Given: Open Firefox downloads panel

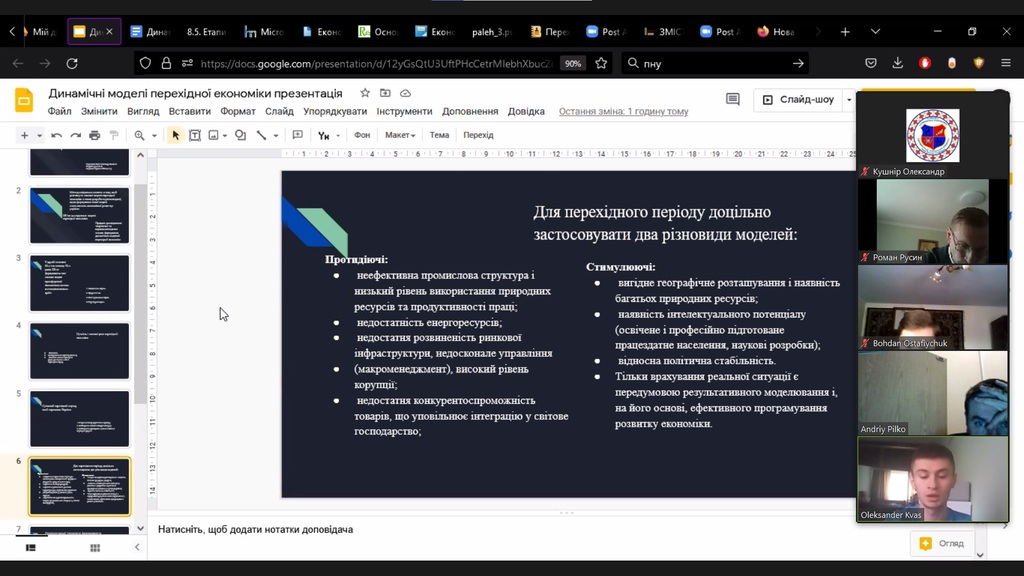Looking at the screenshot, I should pos(898,63).
